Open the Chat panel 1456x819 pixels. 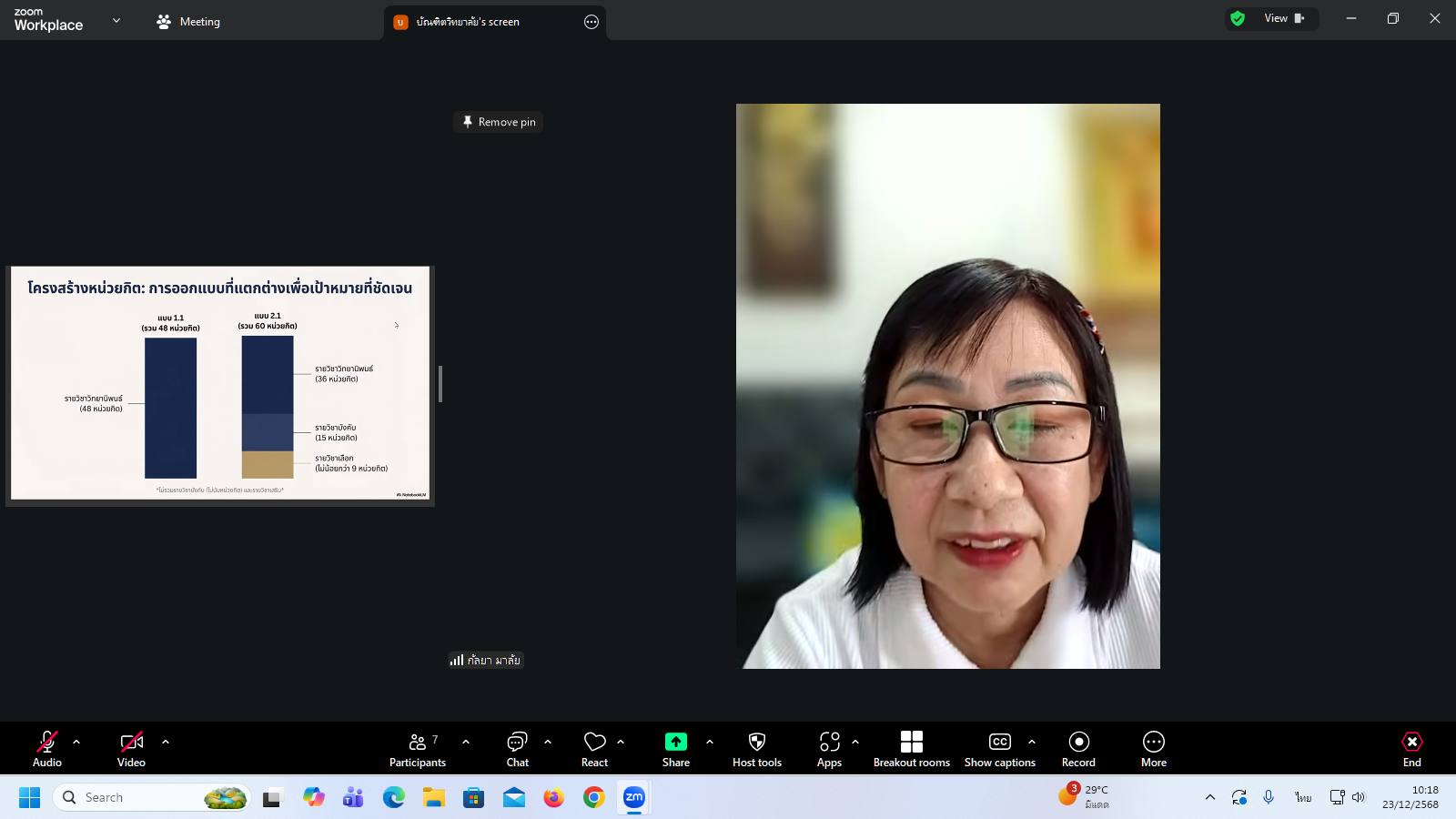(517, 749)
